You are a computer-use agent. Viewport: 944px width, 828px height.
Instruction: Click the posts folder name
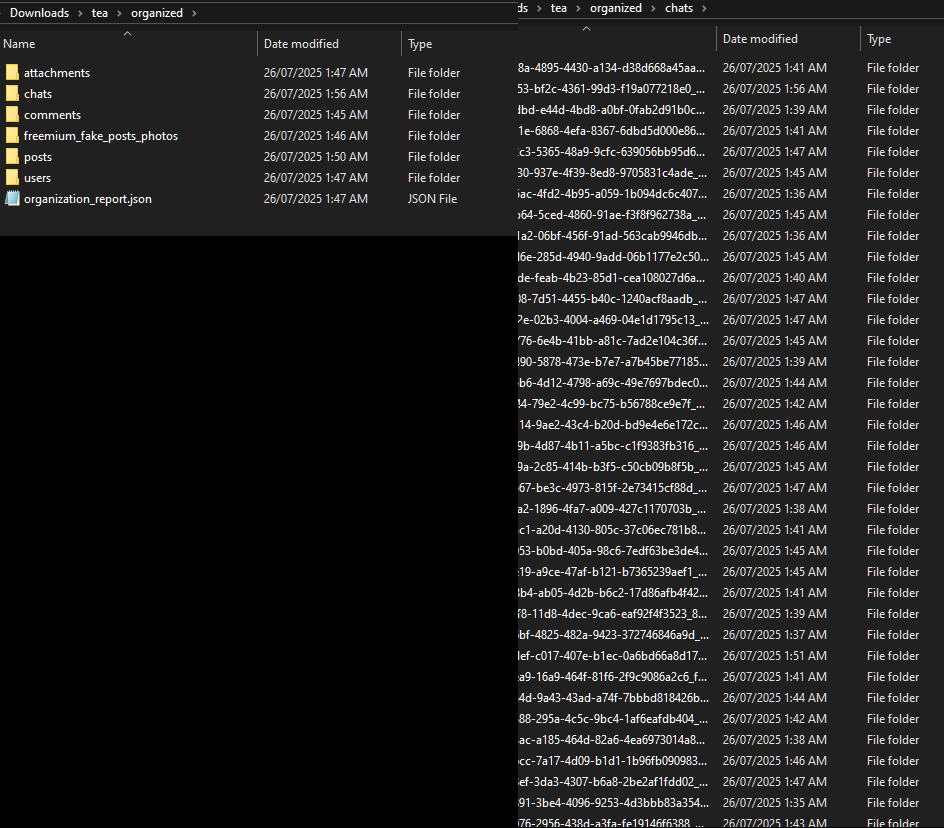[x=38, y=157]
